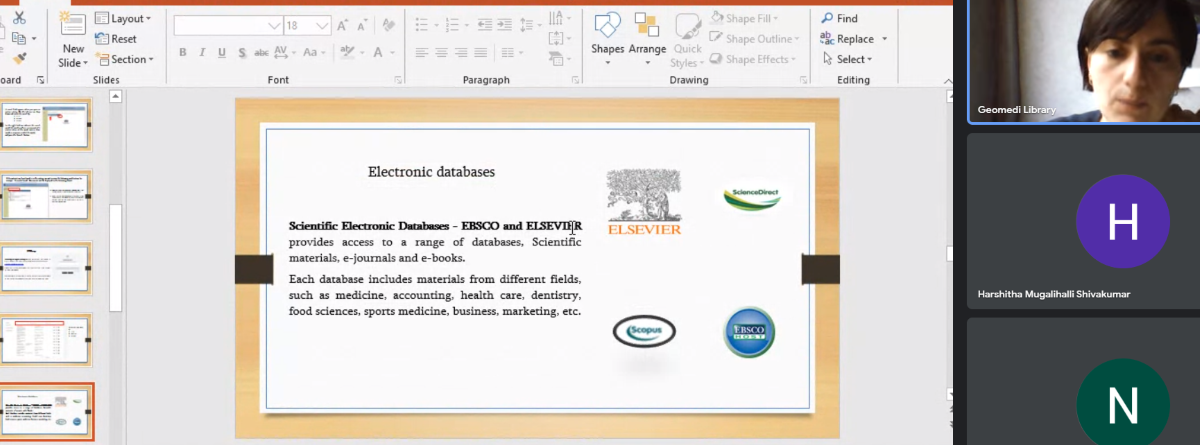Click the Add or Remove Columns icon
The height and width of the screenshot is (445, 1200).
[508, 52]
